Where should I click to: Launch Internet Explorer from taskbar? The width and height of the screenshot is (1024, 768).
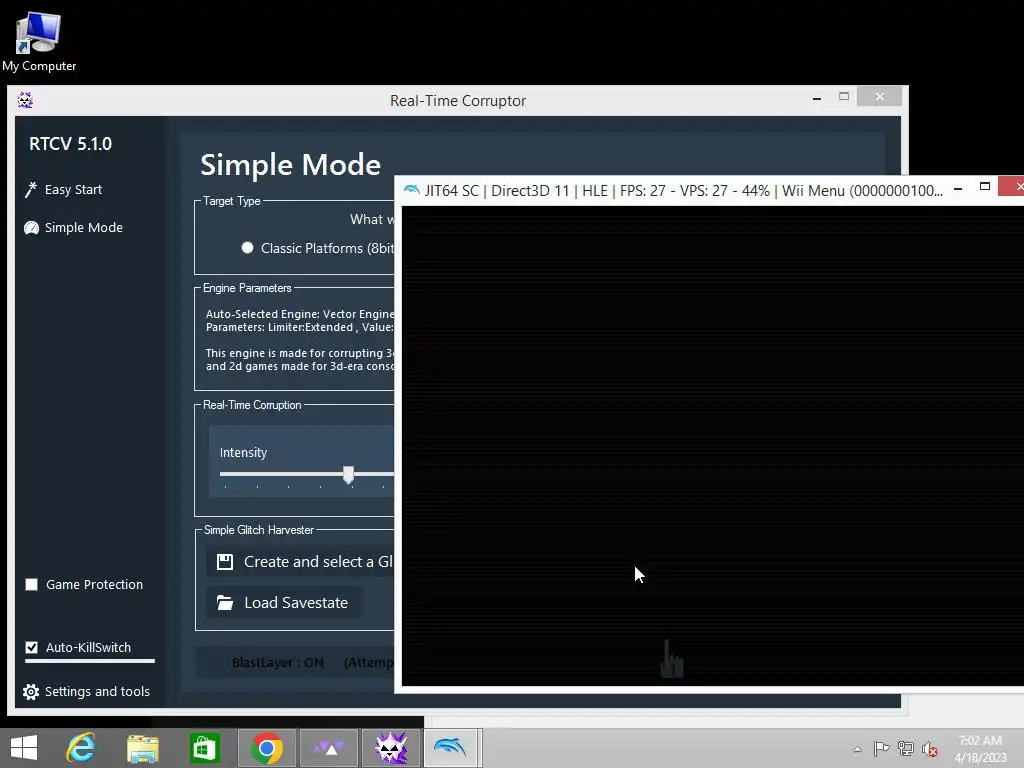tap(82, 748)
